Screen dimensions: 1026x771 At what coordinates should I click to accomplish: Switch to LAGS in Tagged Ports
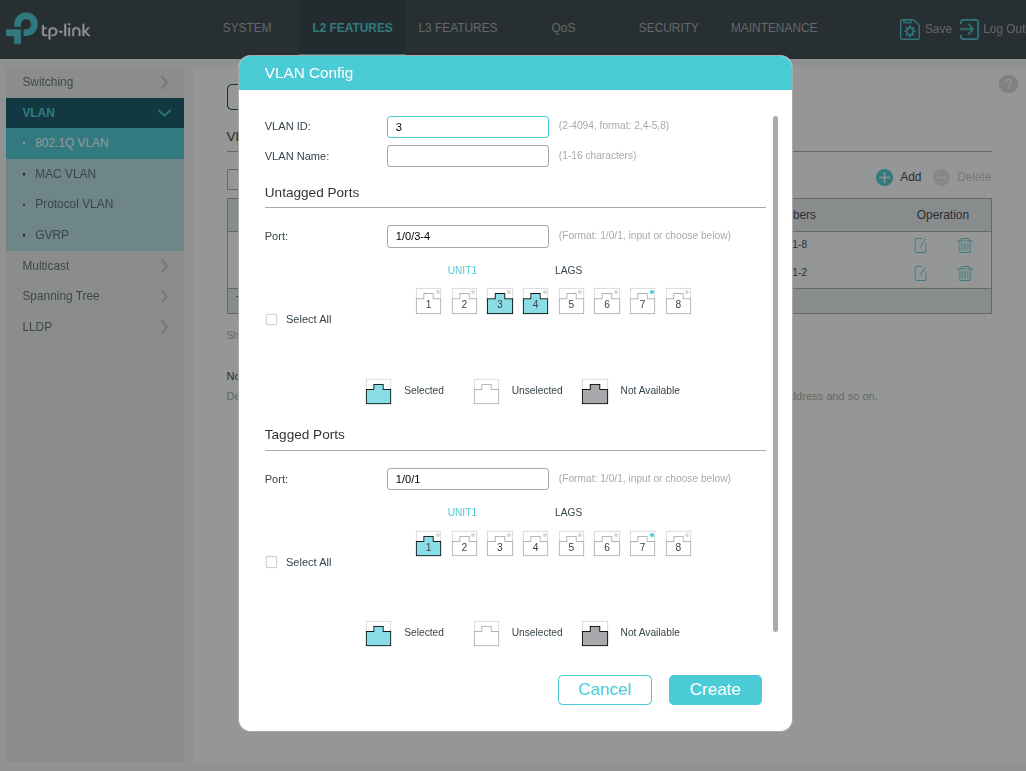click(x=568, y=512)
